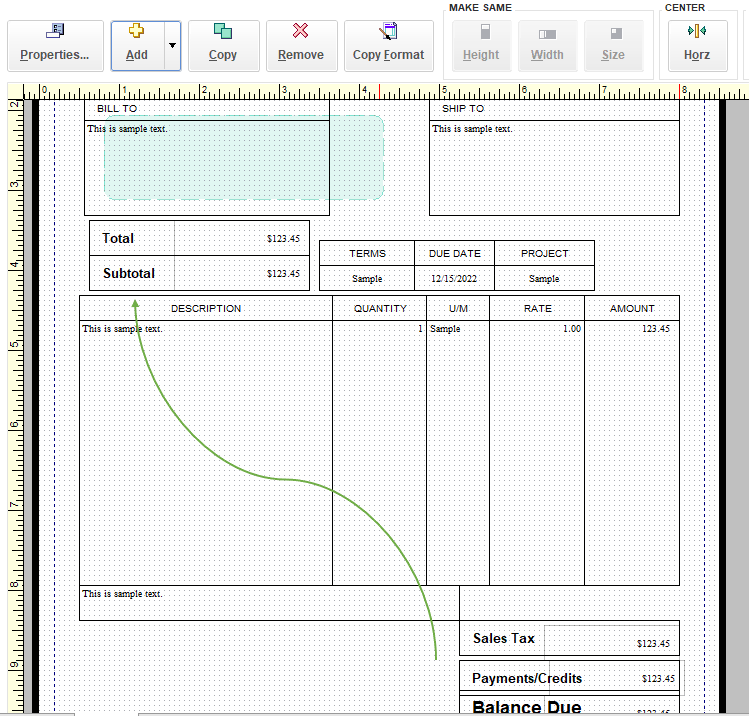This screenshot has height=716, width=749.
Task: Click the Copy Format button
Action: pyautogui.click(x=389, y=46)
